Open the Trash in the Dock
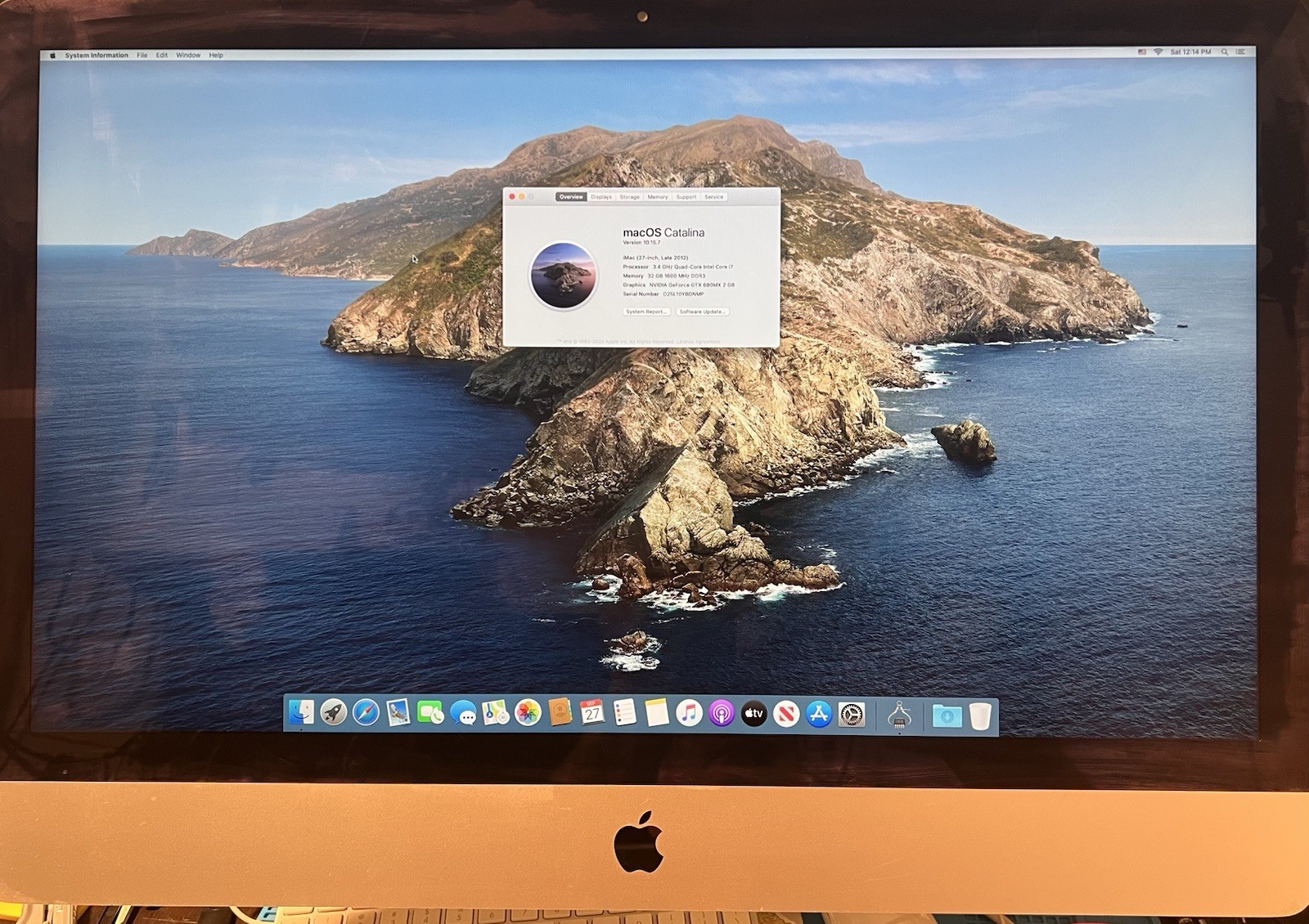The height and width of the screenshot is (924, 1309). coord(980,716)
